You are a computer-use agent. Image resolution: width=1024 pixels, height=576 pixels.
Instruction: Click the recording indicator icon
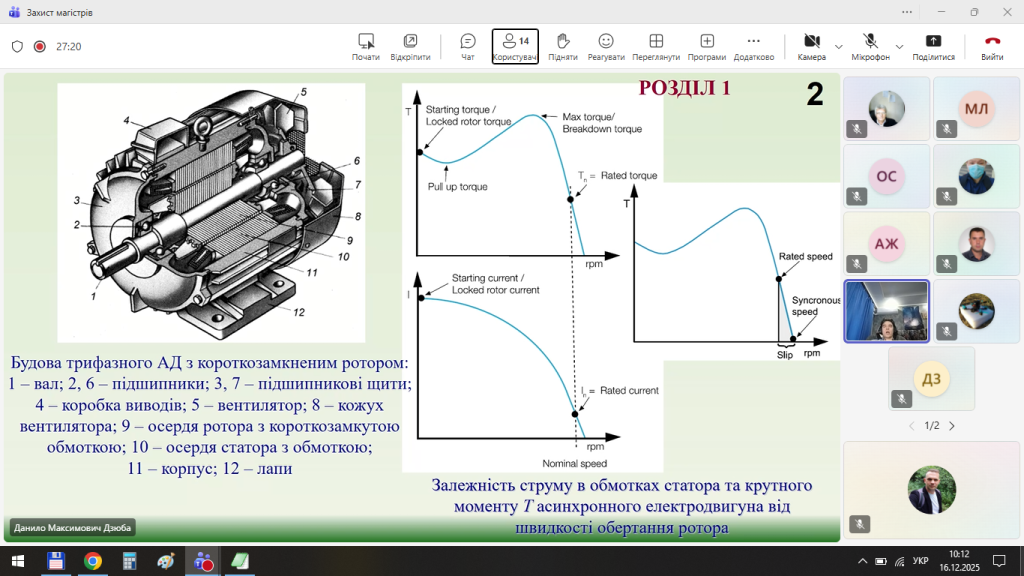pos(40,46)
